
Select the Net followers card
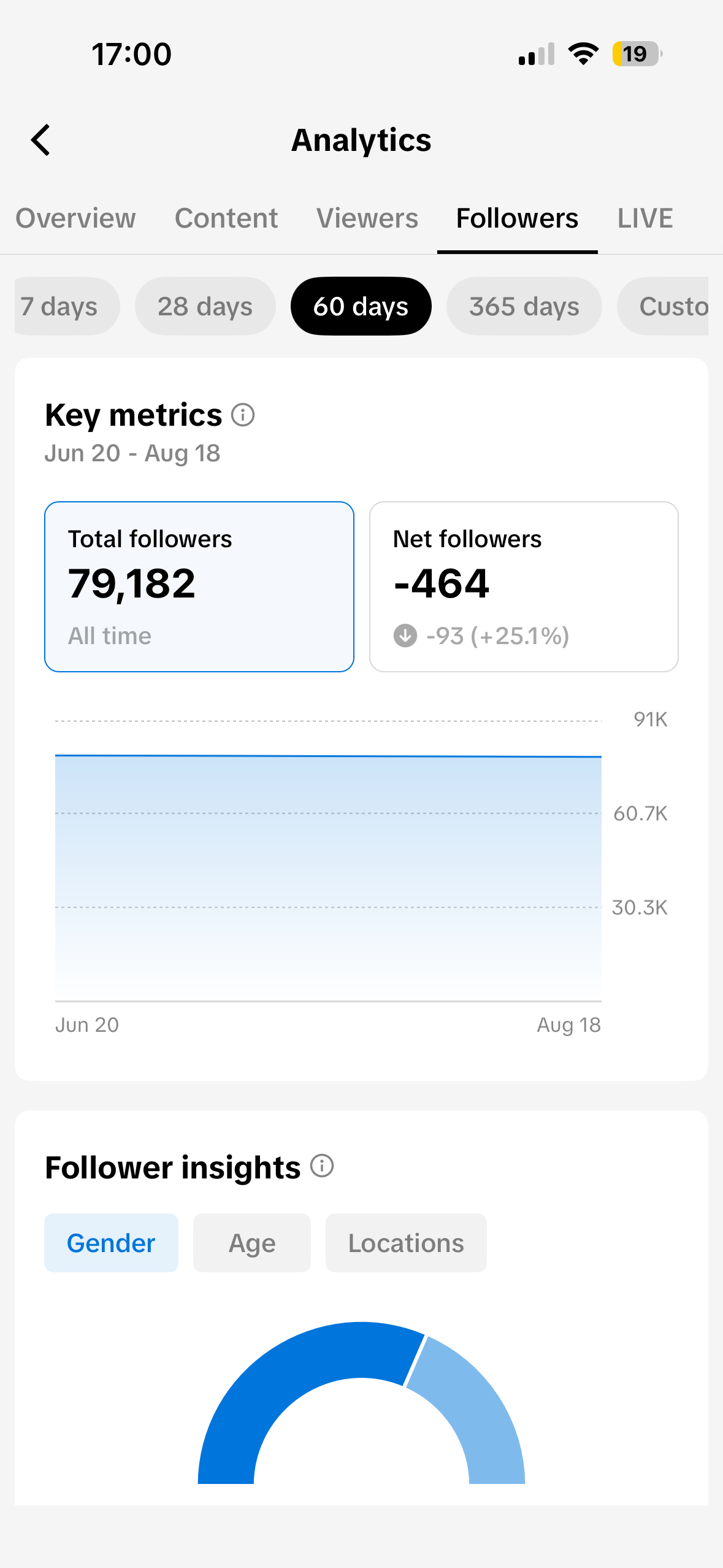point(524,586)
